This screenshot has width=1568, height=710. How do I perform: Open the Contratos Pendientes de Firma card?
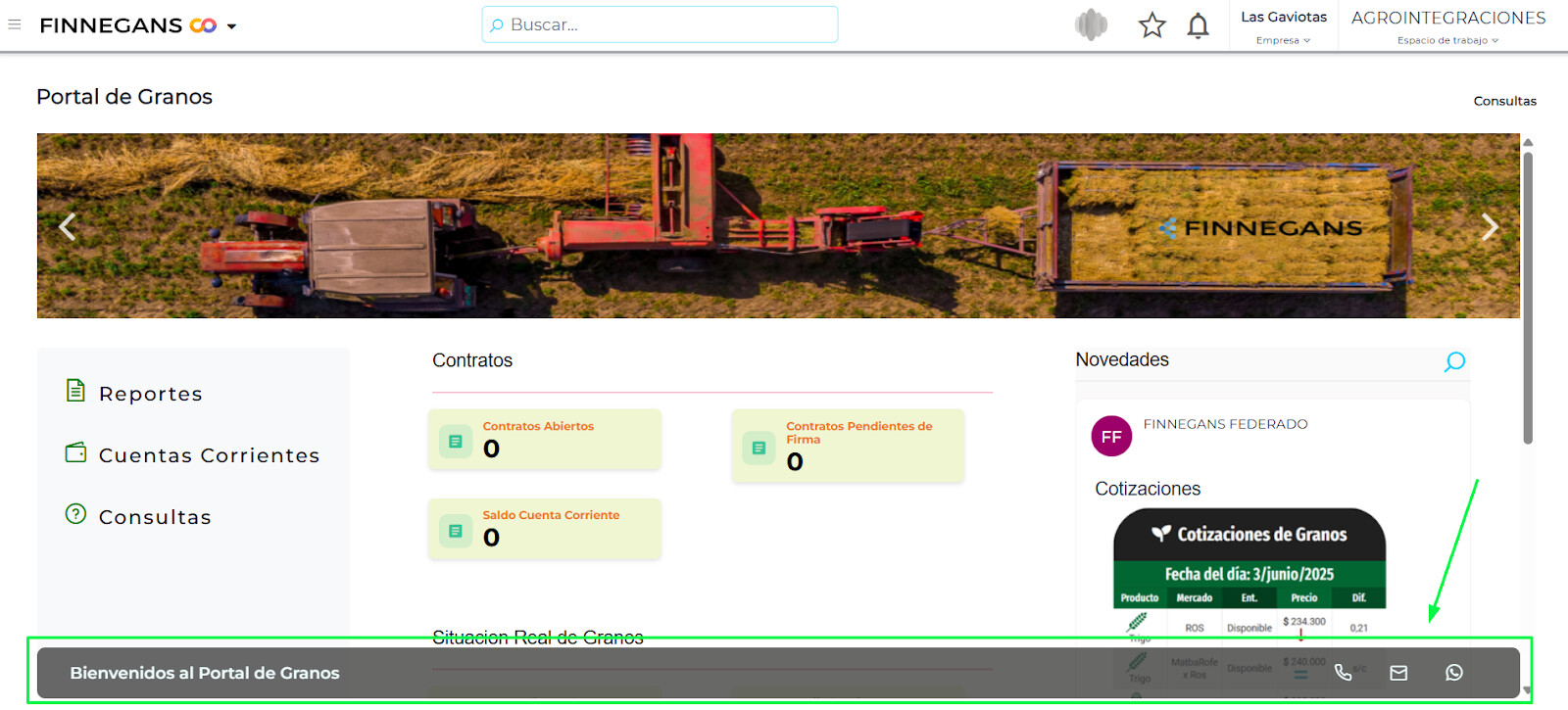pyautogui.click(x=848, y=446)
